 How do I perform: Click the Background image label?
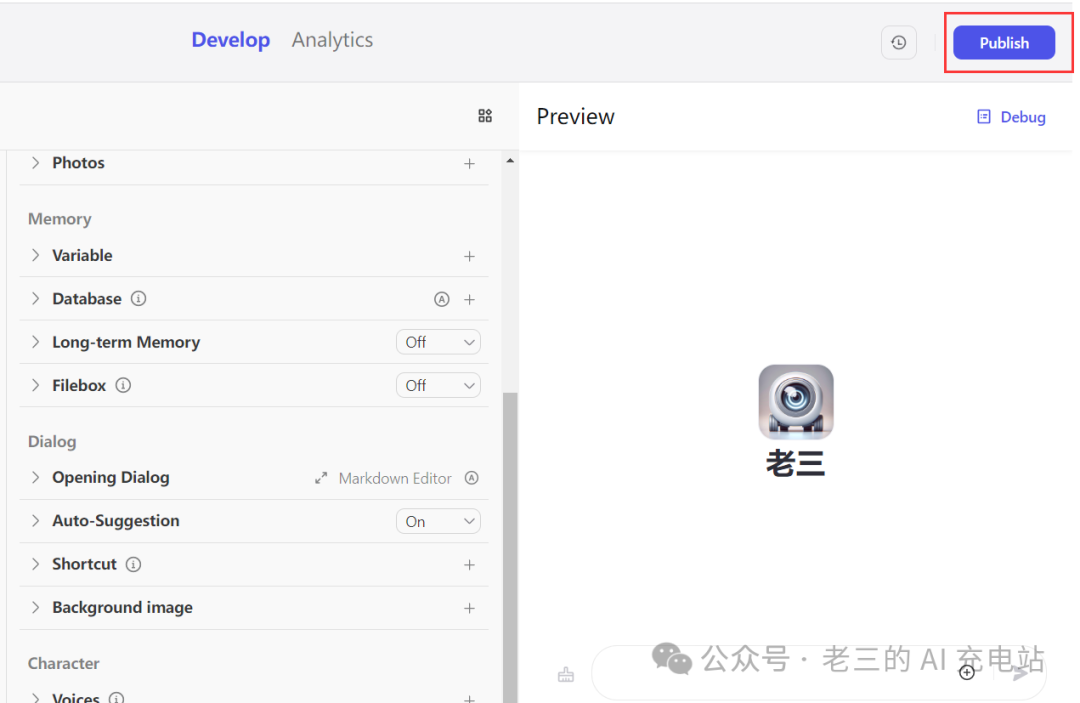click(123, 607)
